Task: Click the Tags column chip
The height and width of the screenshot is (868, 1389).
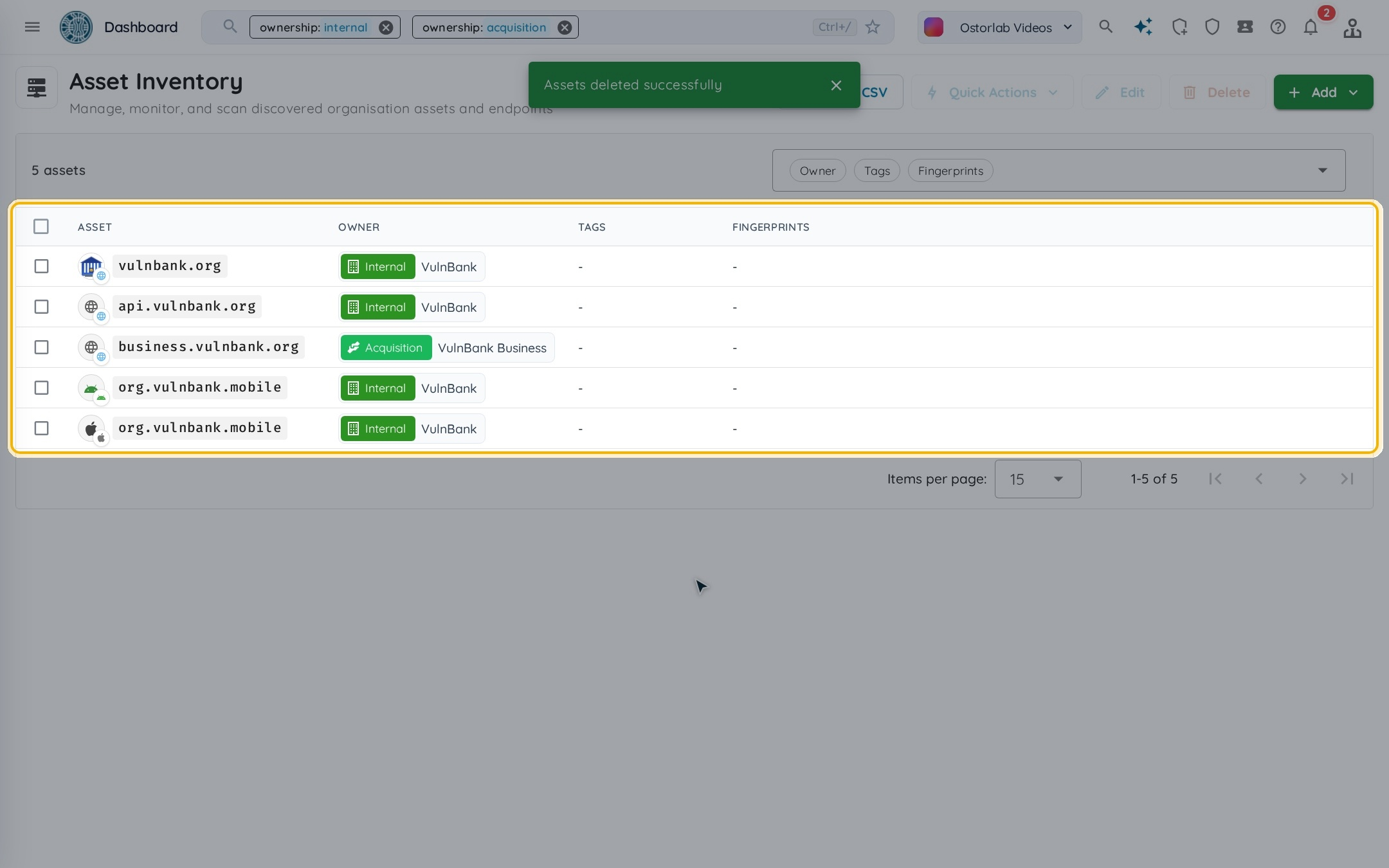Action: tap(877, 171)
